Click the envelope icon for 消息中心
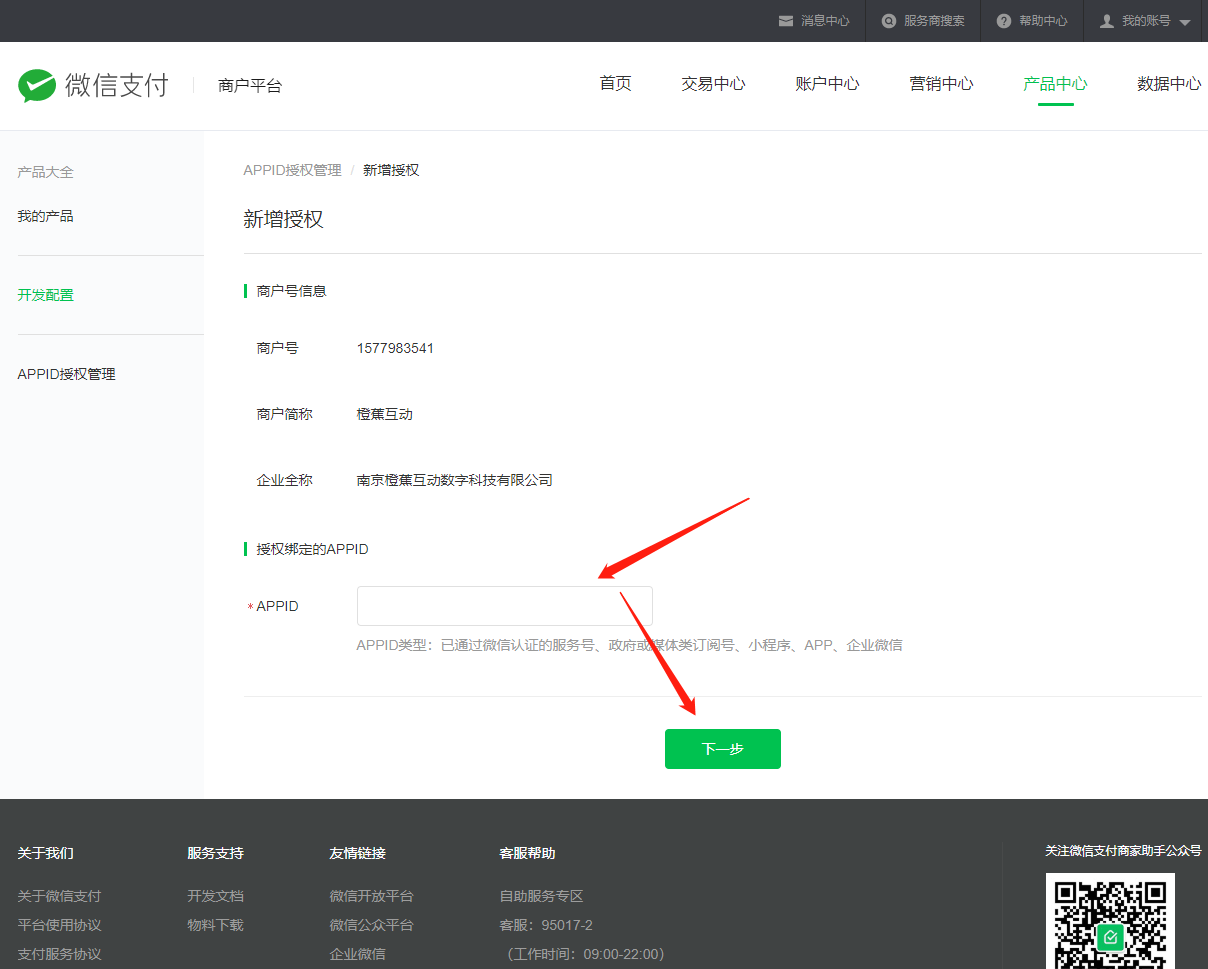 (786, 21)
